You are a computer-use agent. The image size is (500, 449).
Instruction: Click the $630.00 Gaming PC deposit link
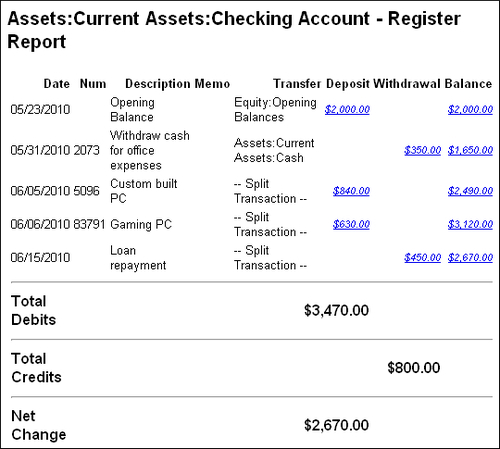point(351,224)
